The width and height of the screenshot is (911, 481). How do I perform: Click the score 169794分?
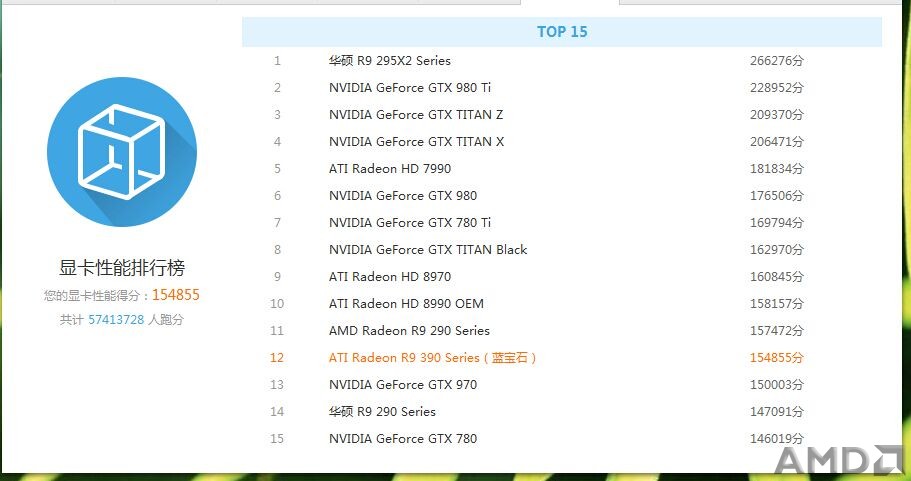pos(777,222)
